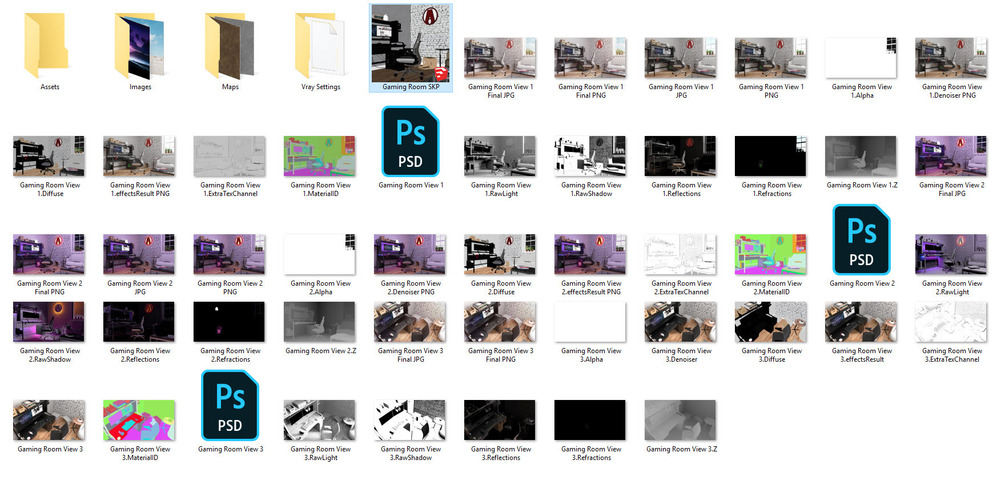The image size is (1005, 504).
Task: Select Gaming Room View 1.MaterialID pass
Action: (320, 156)
